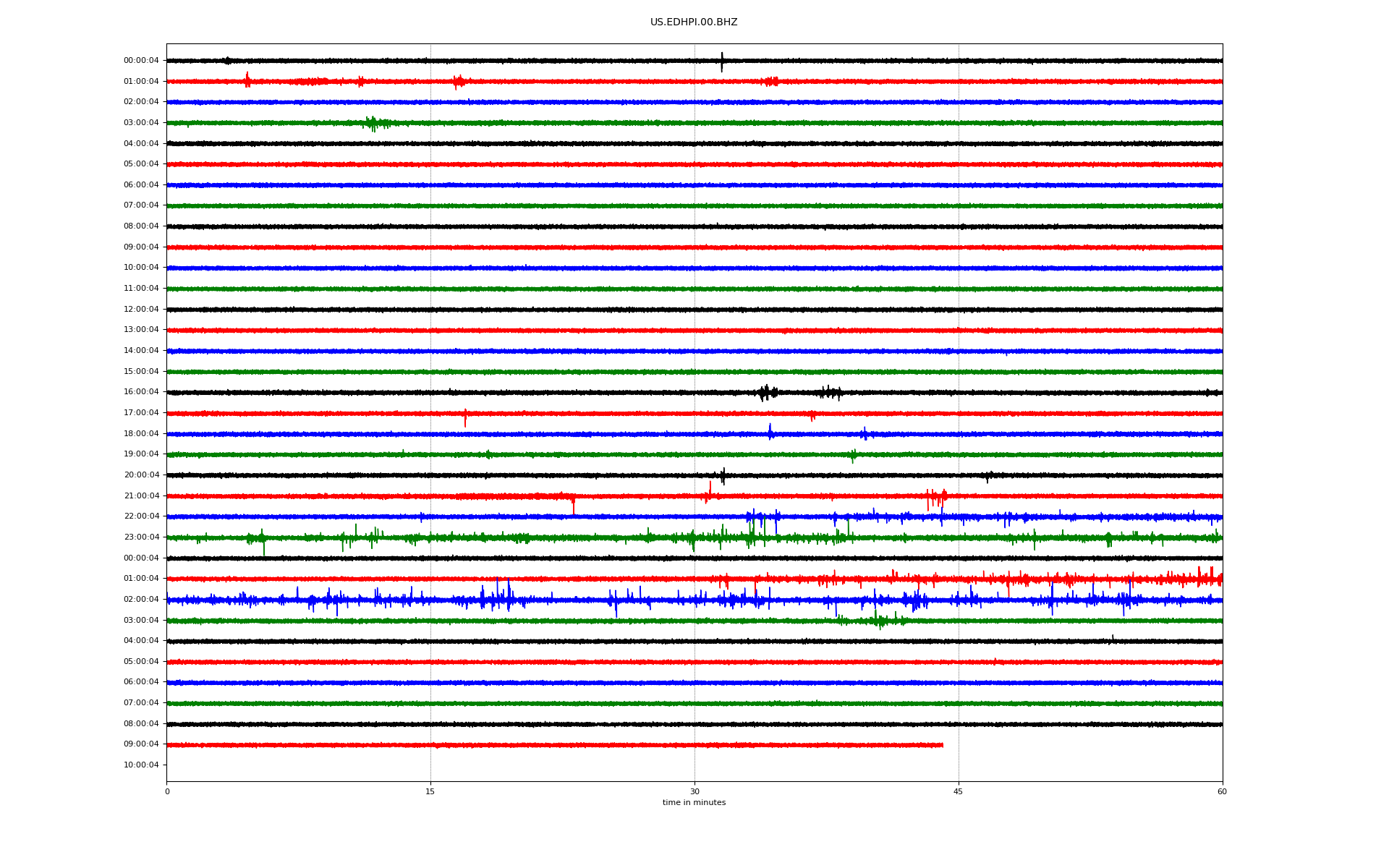1389x868 pixels.
Task: Click the bottommost 10:00:04 empty row label
Action: click(141, 765)
